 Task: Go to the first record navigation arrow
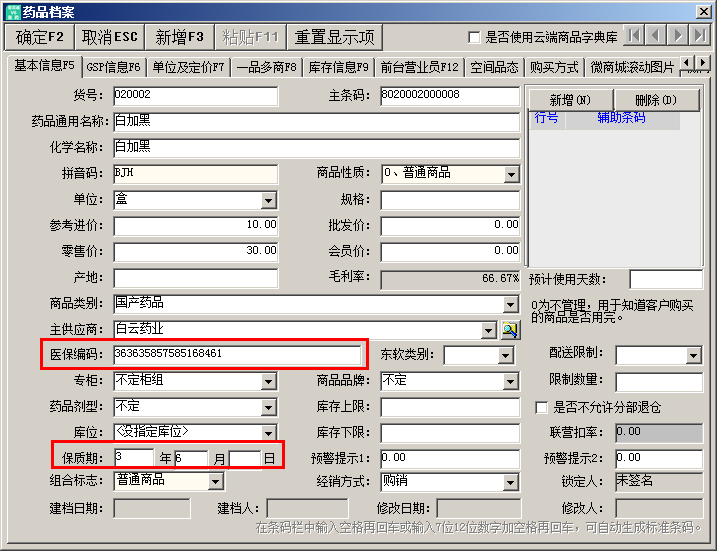pos(633,36)
